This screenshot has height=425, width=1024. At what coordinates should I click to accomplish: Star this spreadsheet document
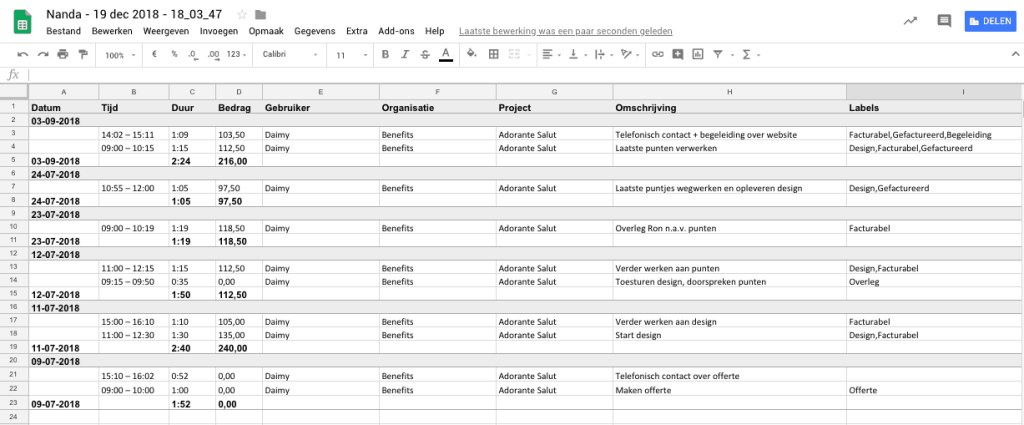coord(241,15)
